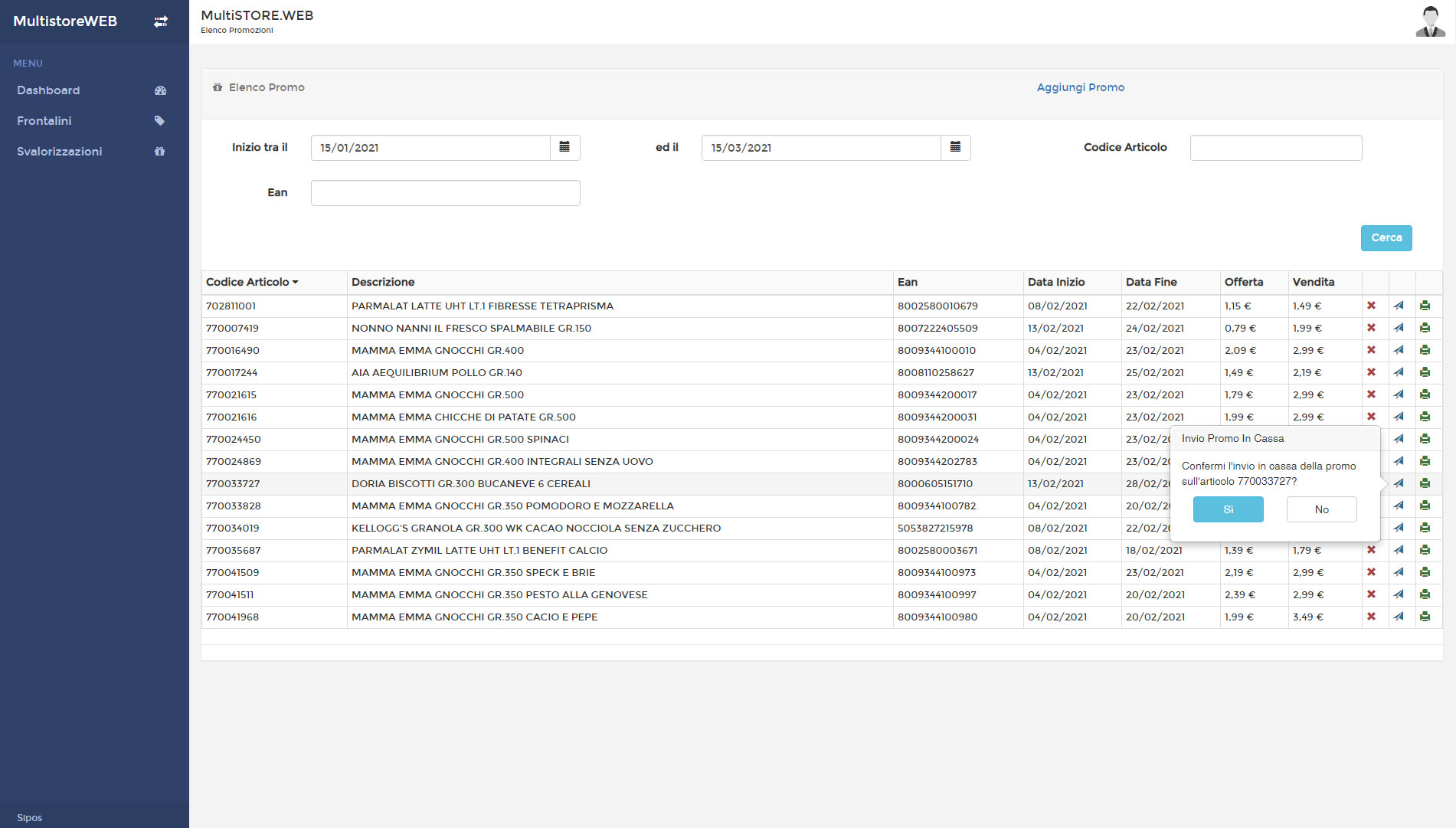
Task: Confirm sending promo with Si button
Action: pyautogui.click(x=1228, y=509)
